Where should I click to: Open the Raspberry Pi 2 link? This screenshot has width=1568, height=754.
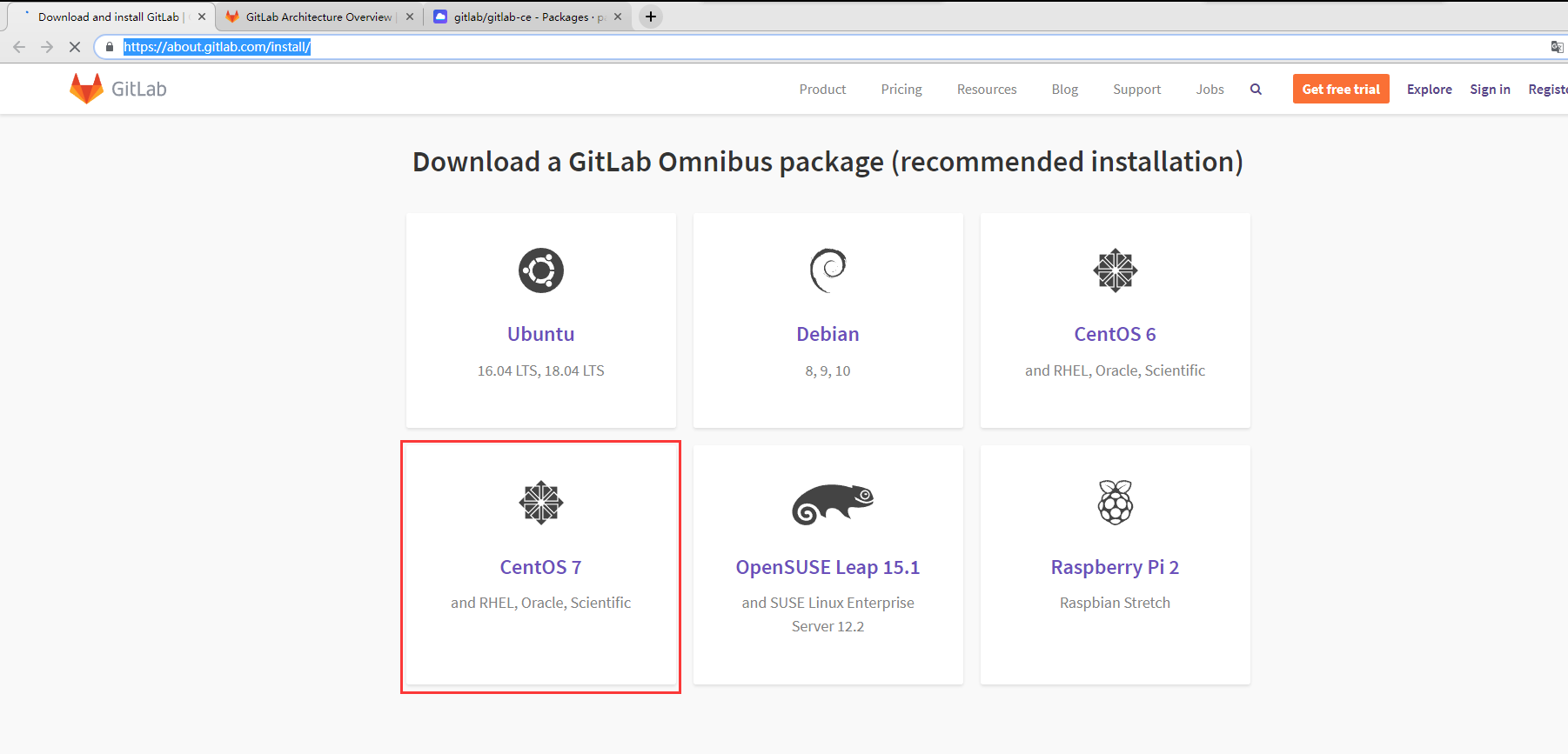tap(1116, 567)
